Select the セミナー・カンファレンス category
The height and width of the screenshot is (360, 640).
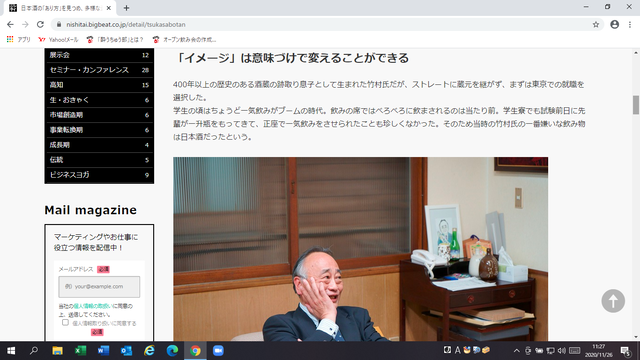[x=99, y=70]
